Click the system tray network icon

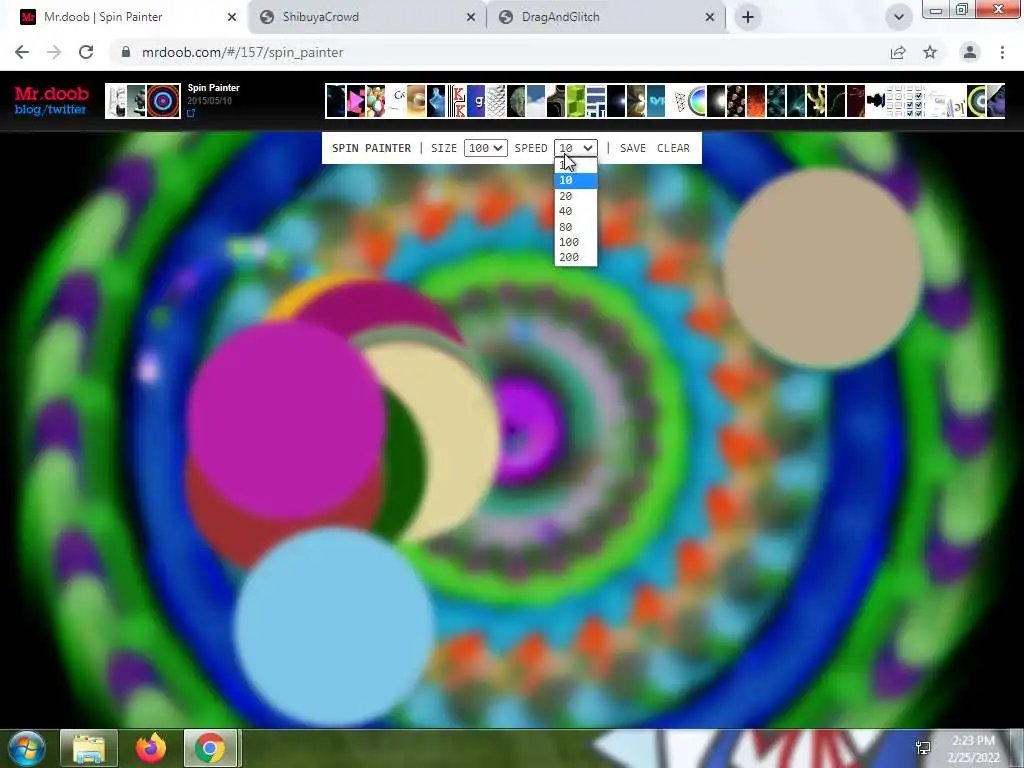coord(923,748)
